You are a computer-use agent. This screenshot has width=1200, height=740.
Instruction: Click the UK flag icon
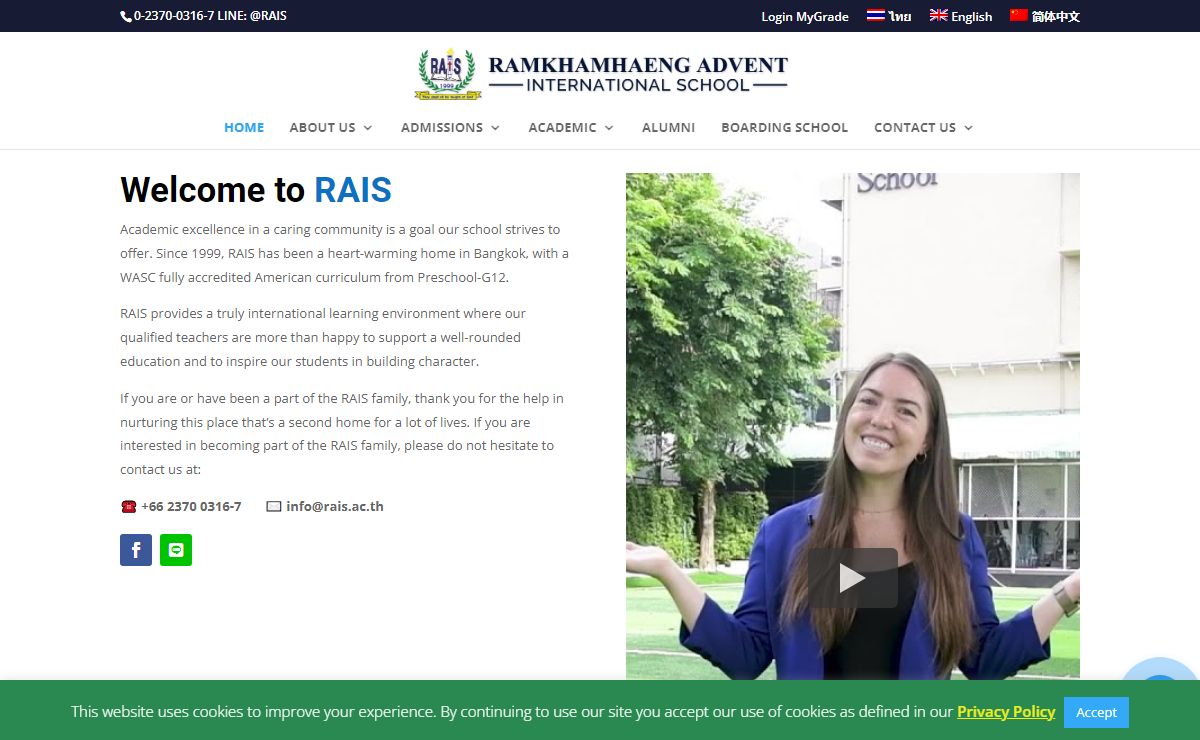[938, 15]
